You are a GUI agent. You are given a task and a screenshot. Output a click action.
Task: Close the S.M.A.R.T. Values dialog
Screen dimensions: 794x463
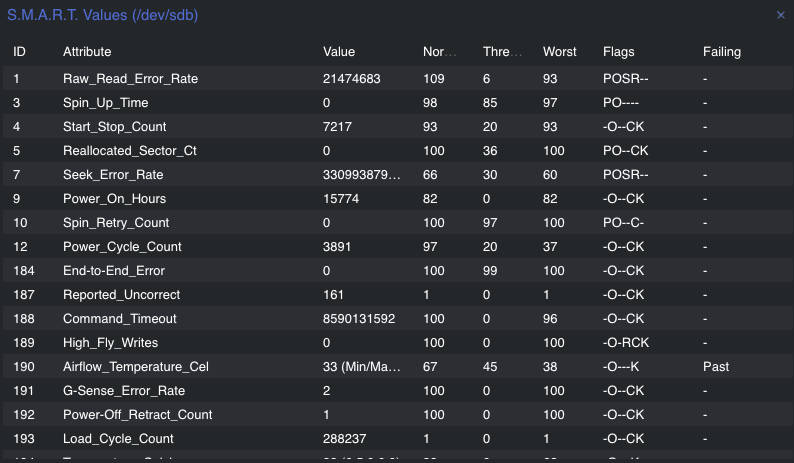coord(781,15)
